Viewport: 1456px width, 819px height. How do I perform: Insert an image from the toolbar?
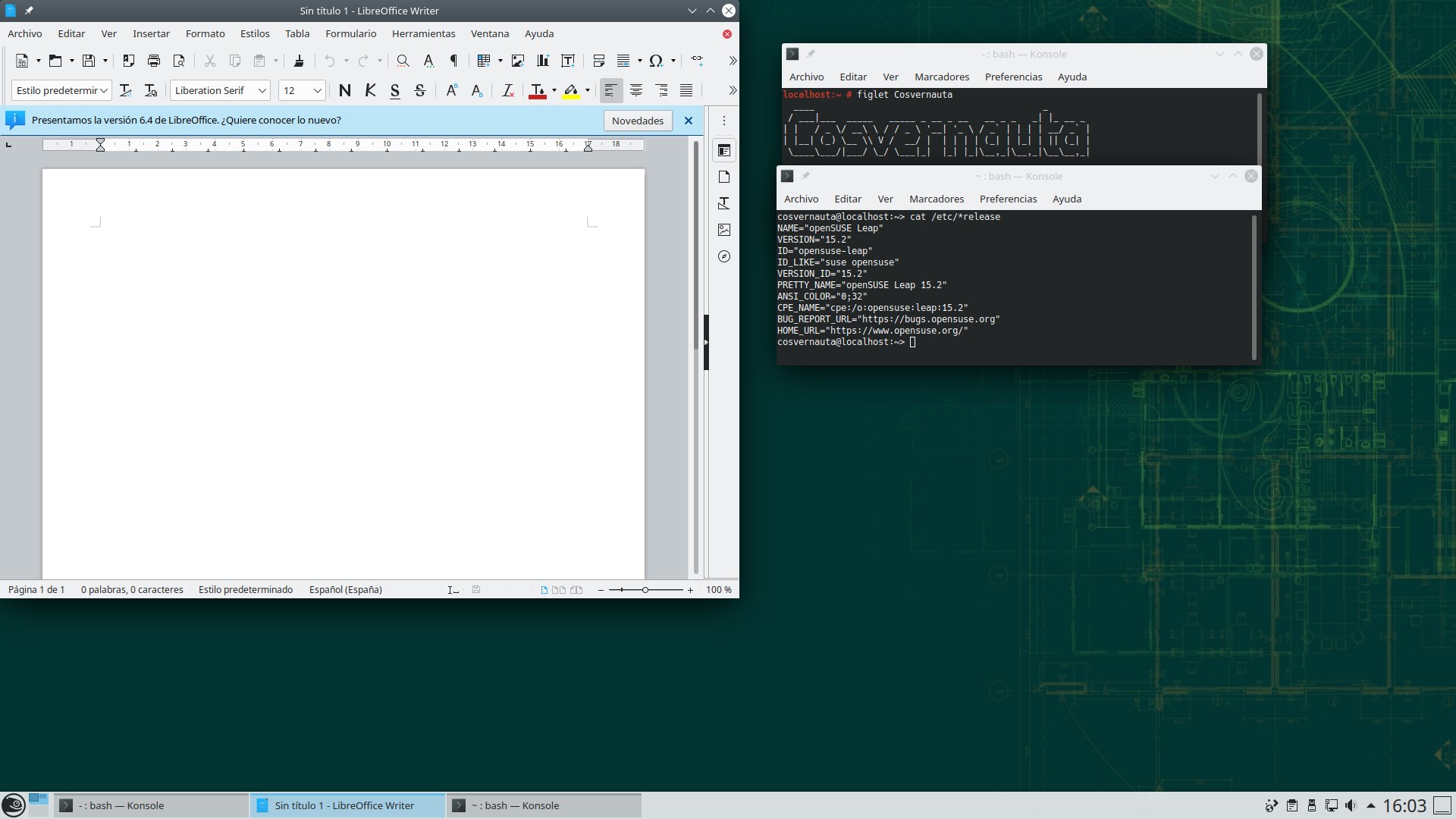(x=518, y=61)
